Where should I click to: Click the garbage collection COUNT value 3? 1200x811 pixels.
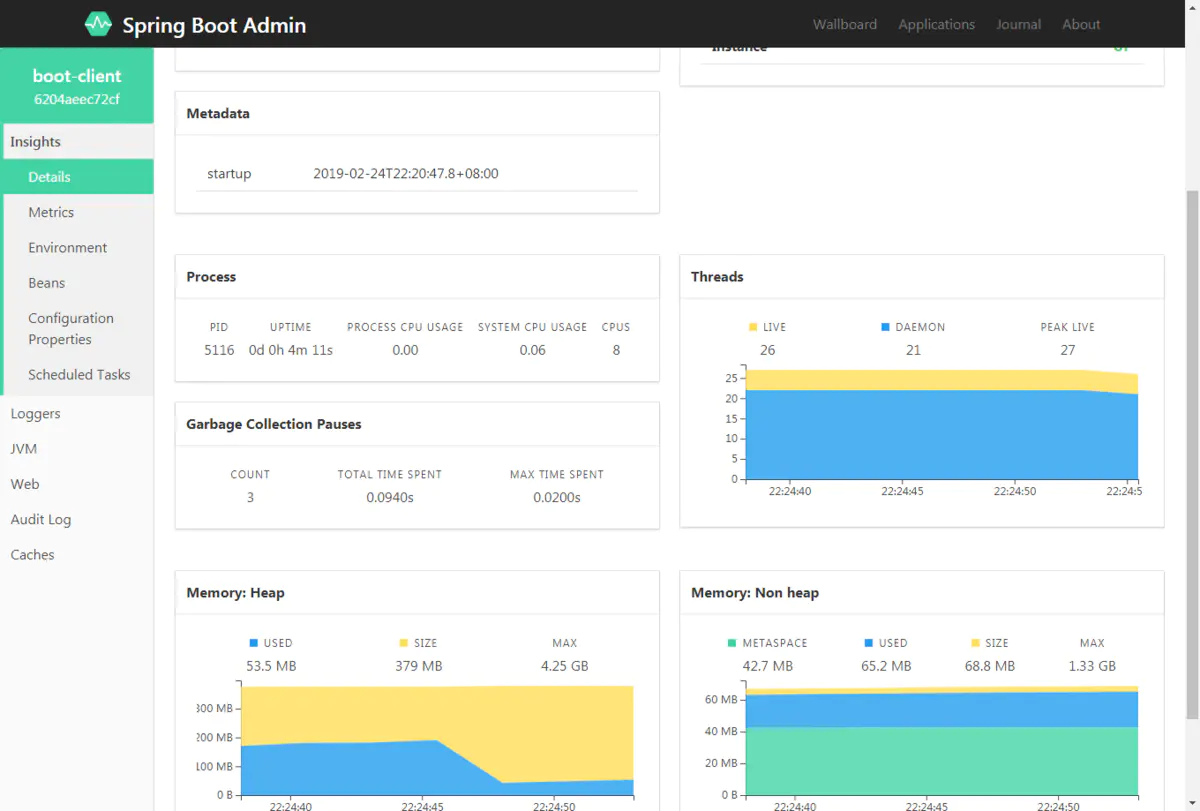[x=250, y=497]
